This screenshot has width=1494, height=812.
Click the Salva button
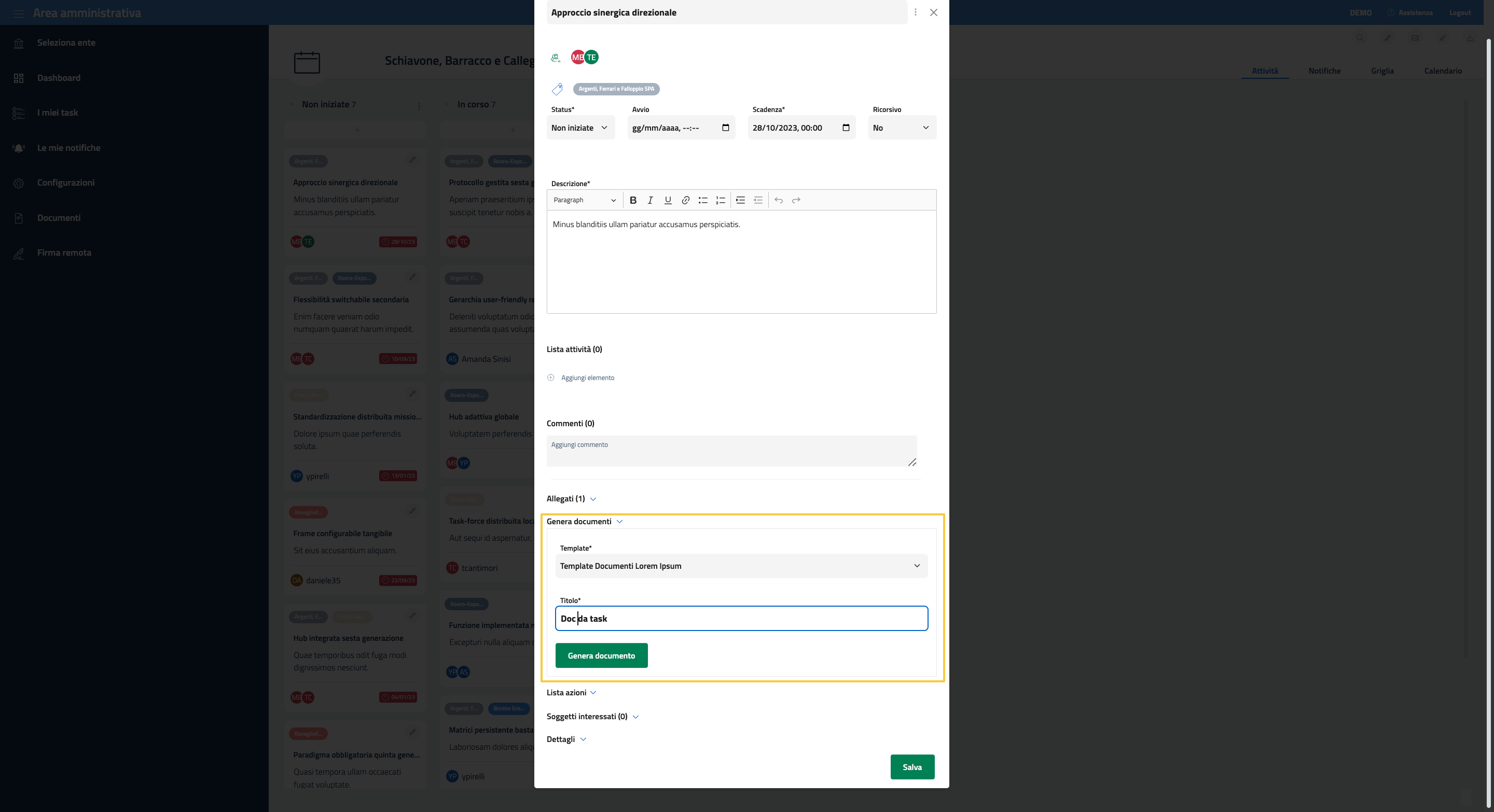[912, 767]
